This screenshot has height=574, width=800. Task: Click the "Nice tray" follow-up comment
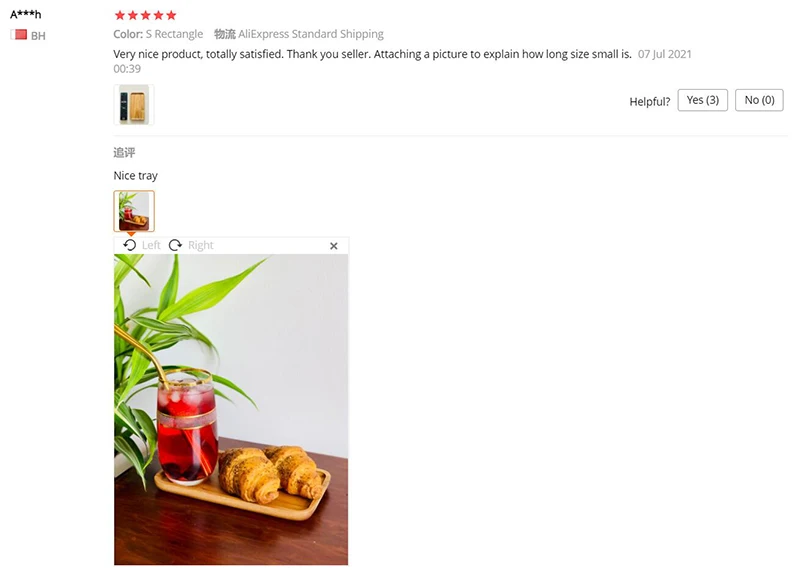[135, 176]
